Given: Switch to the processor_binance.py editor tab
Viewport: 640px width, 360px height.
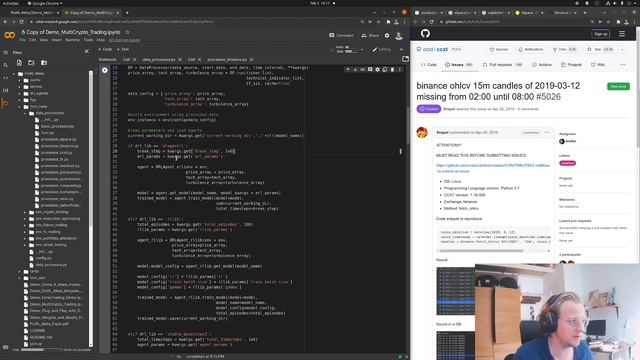Looking at the screenshot, I should (227, 60).
